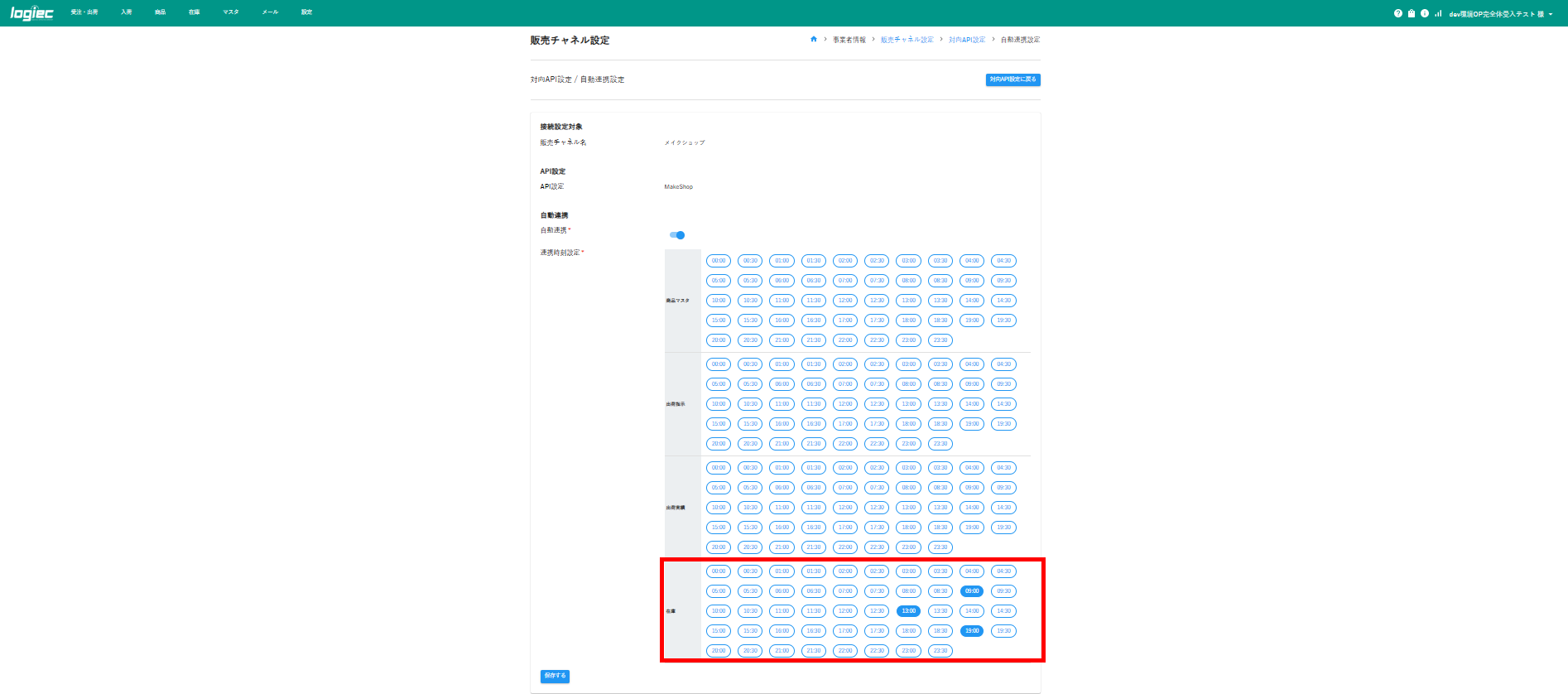1568x694 pixels.
Task: Click the clipboard icon in header
Action: click(1412, 13)
